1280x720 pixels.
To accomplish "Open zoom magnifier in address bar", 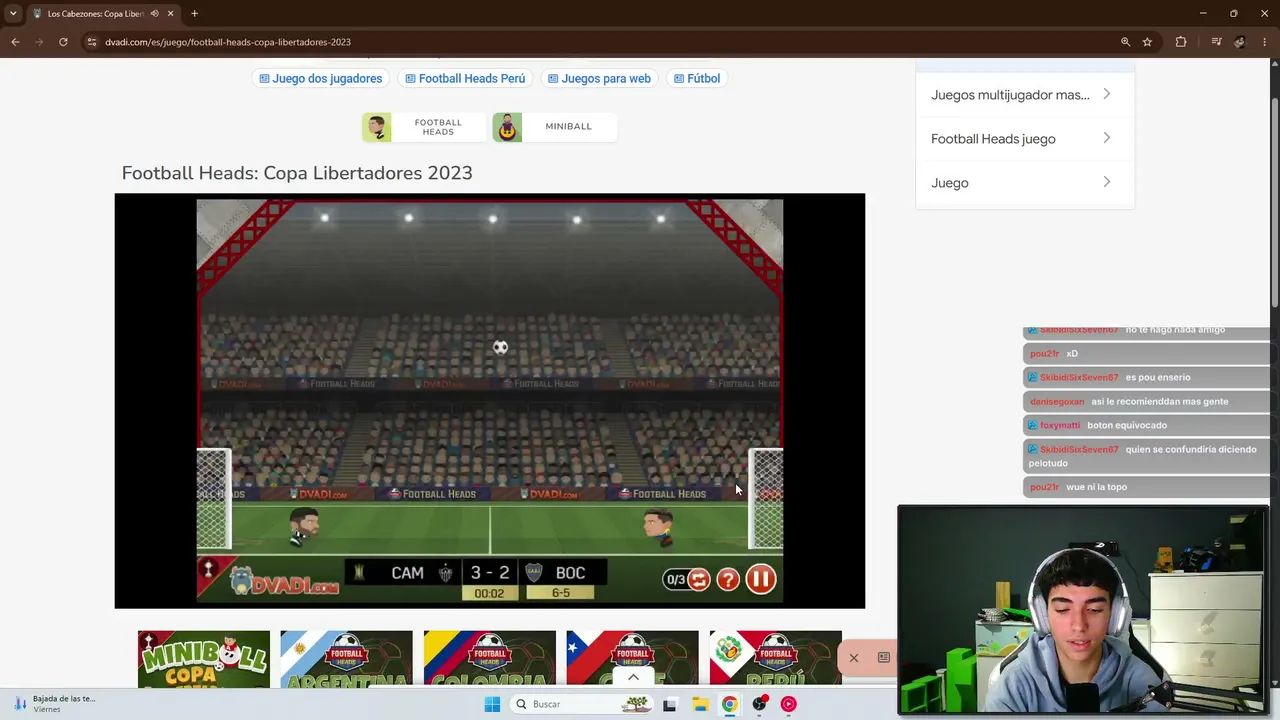I will pyautogui.click(x=1125, y=42).
